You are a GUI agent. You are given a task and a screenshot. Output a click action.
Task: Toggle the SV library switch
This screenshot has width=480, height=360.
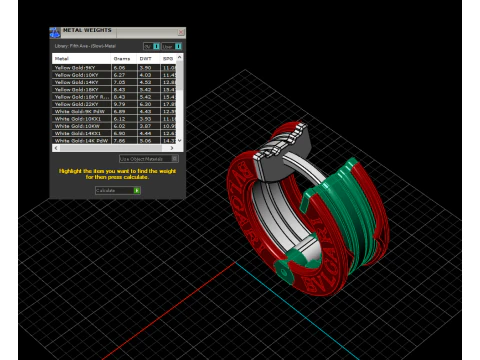tap(156, 46)
